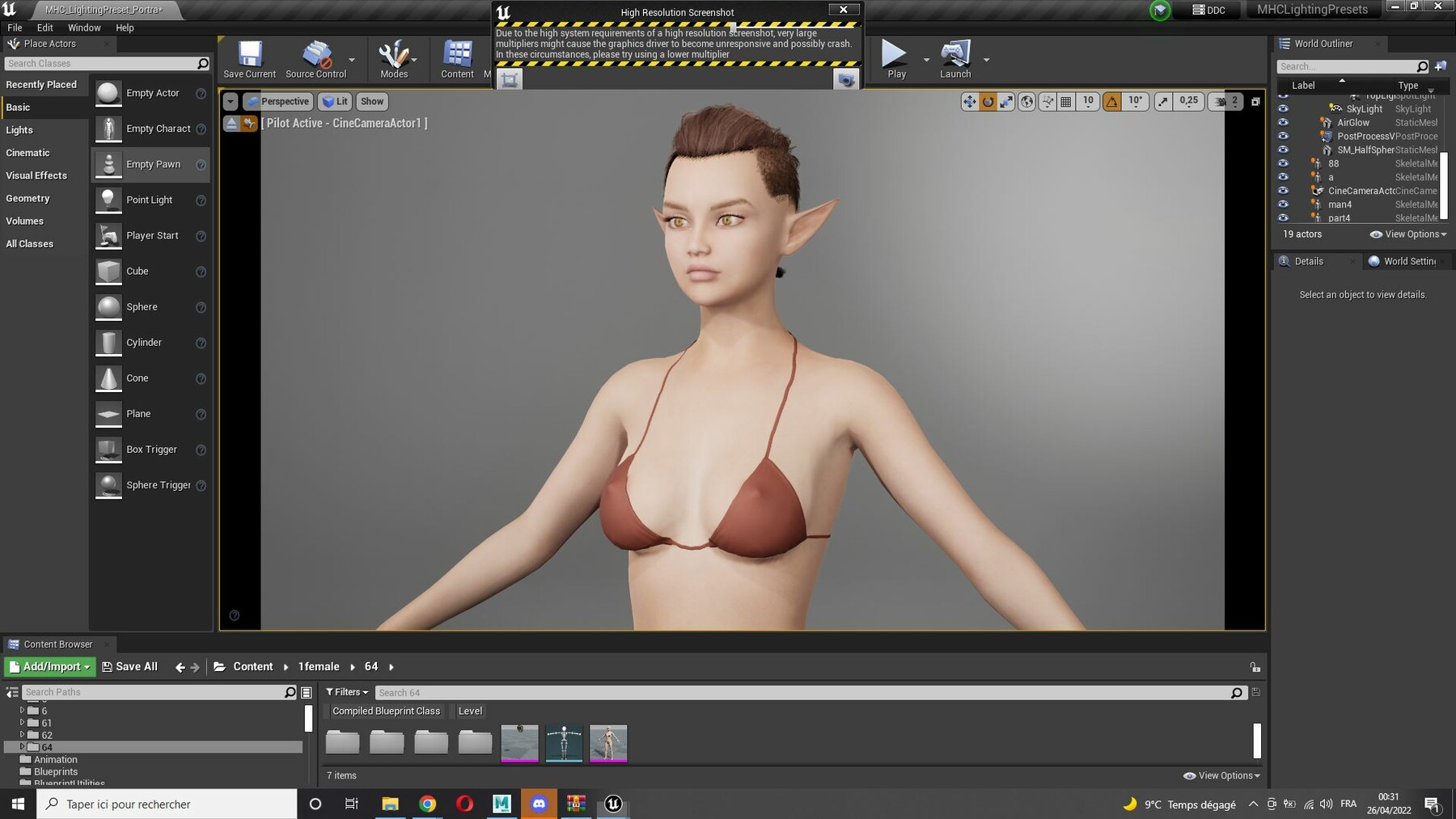
Task: Toggle visibility of man4 in outliner
Action: pyautogui.click(x=1283, y=205)
